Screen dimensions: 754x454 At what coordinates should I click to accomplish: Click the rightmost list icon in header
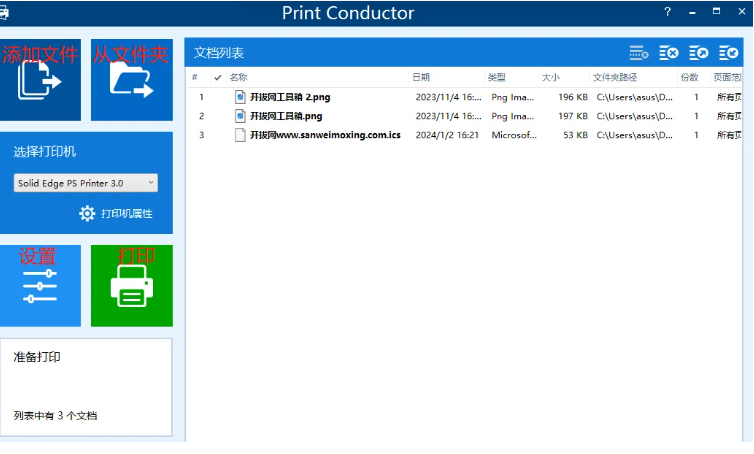(x=728, y=53)
